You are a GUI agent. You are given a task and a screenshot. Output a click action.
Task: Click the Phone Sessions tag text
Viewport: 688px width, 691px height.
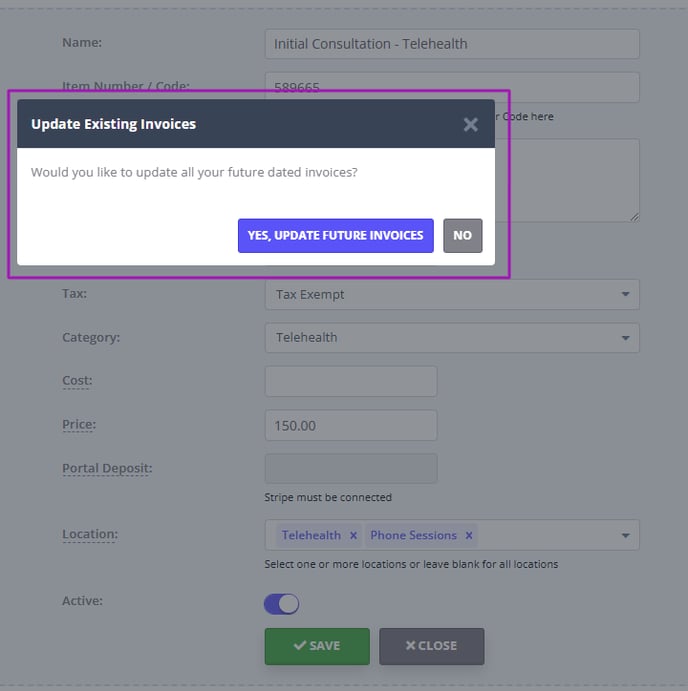click(x=413, y=535)
